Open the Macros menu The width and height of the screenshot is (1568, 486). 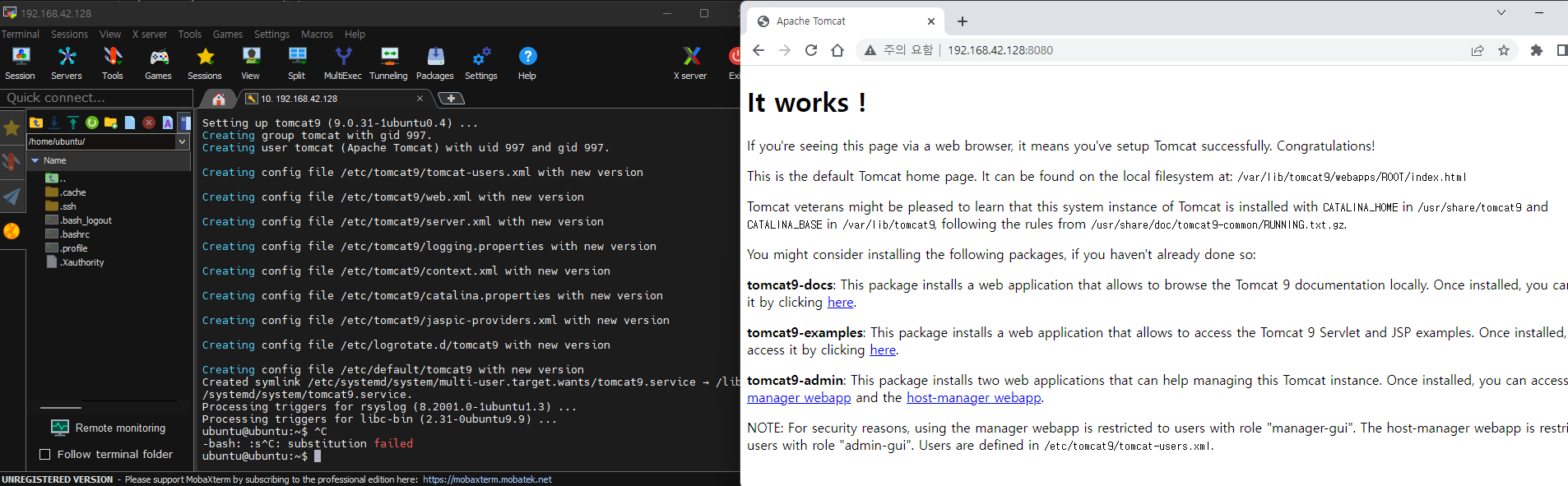[317, 35]
